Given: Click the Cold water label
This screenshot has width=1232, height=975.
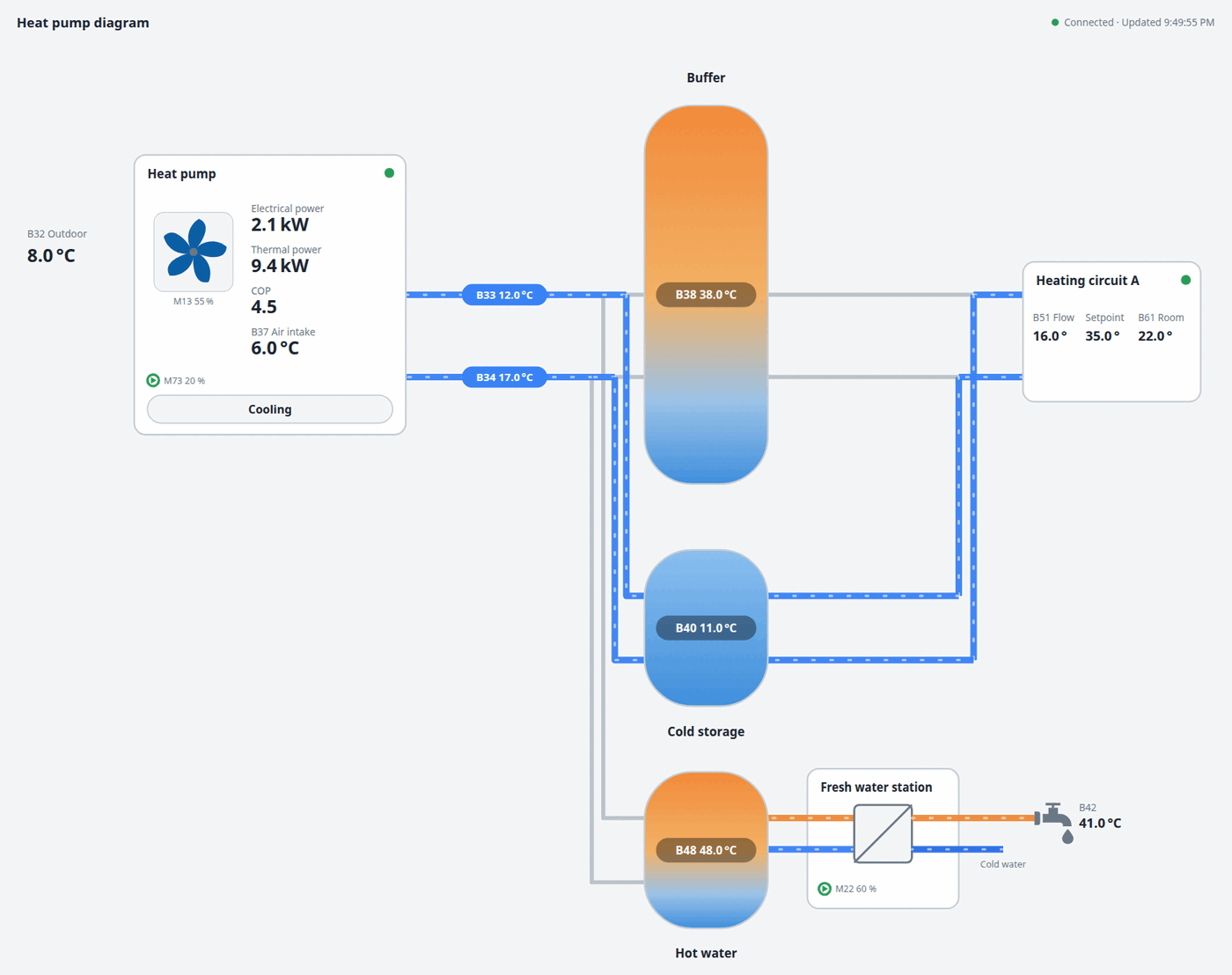Looking at the screenshot, I should [x=1003, y=864].
